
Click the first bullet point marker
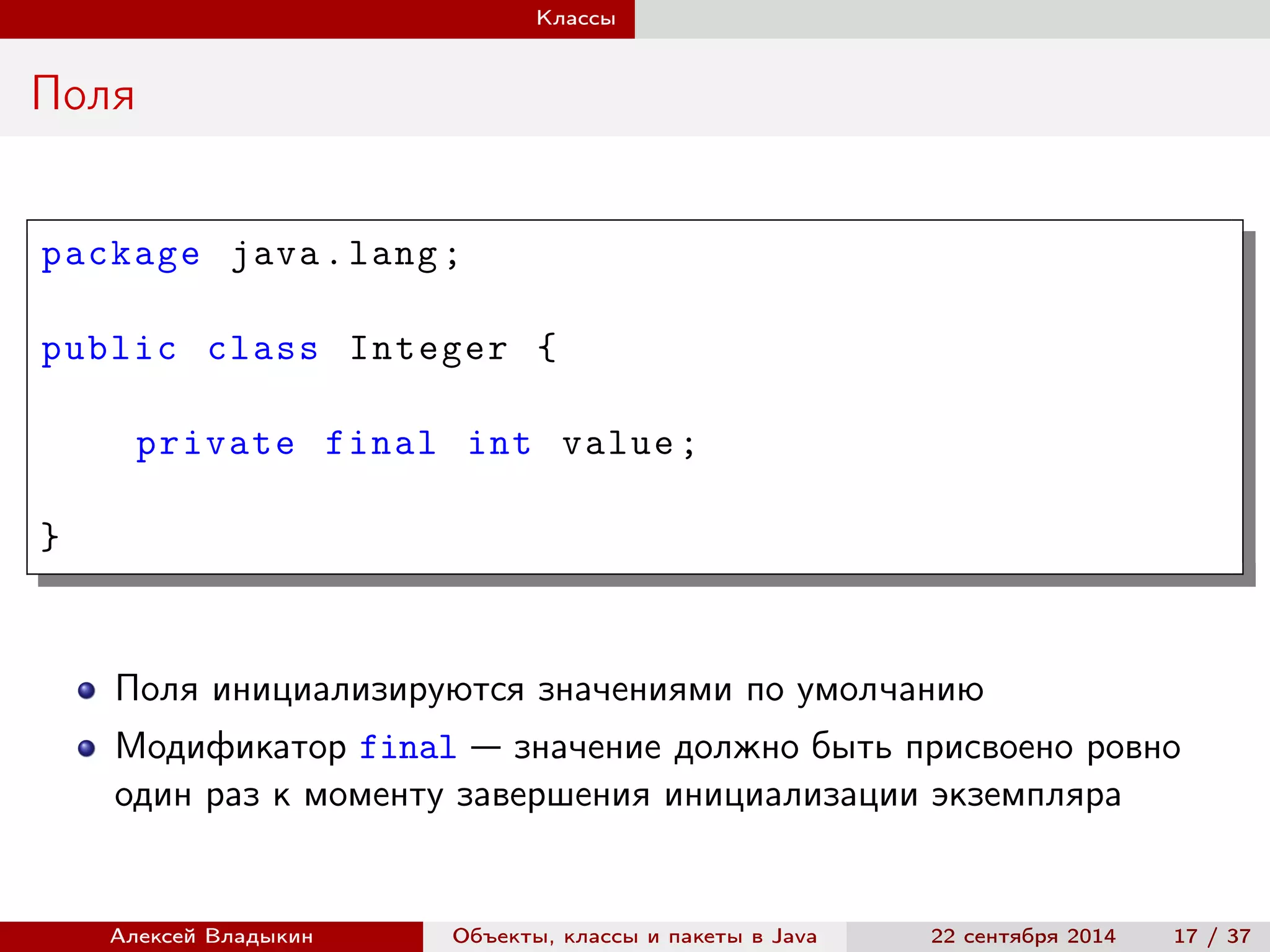point(87,691)
